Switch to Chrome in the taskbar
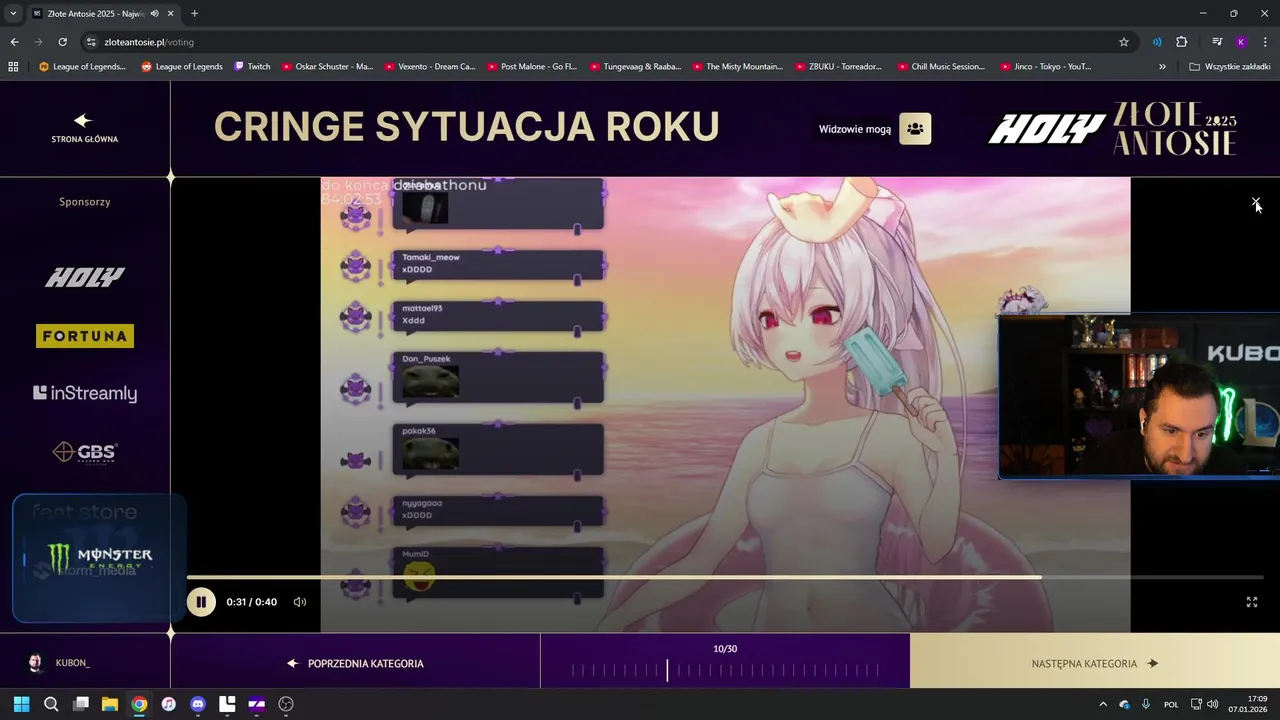 (x=139, y=704)
